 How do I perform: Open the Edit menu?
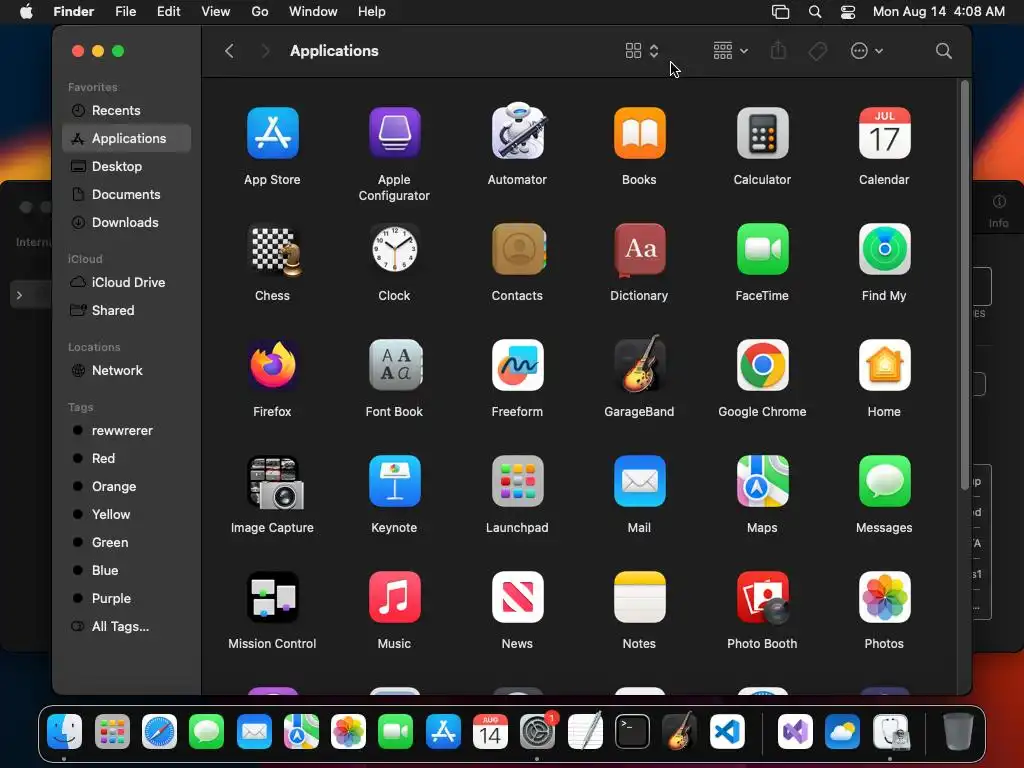pyautogui.click(x=168, y=12)
